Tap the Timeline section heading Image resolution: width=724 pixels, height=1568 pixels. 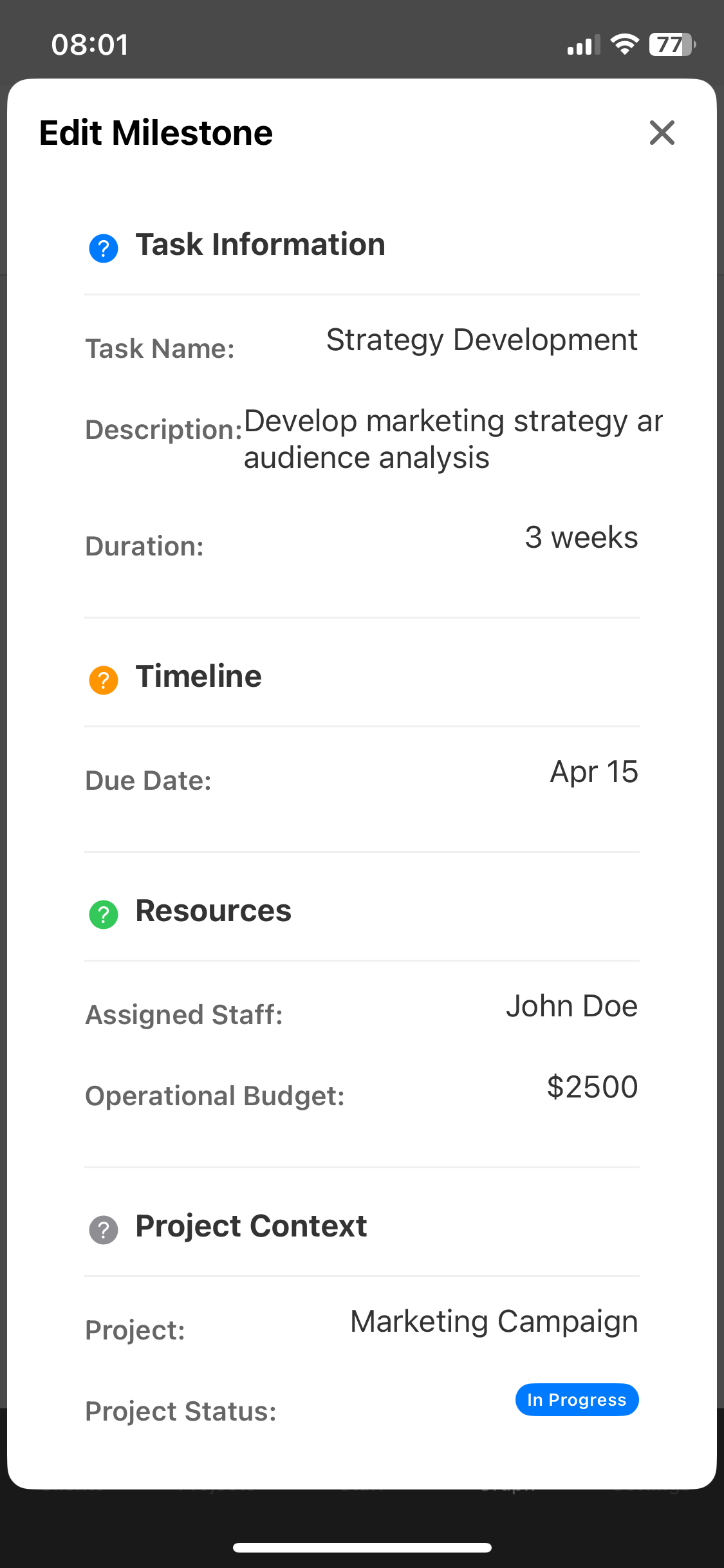[198, 677]
